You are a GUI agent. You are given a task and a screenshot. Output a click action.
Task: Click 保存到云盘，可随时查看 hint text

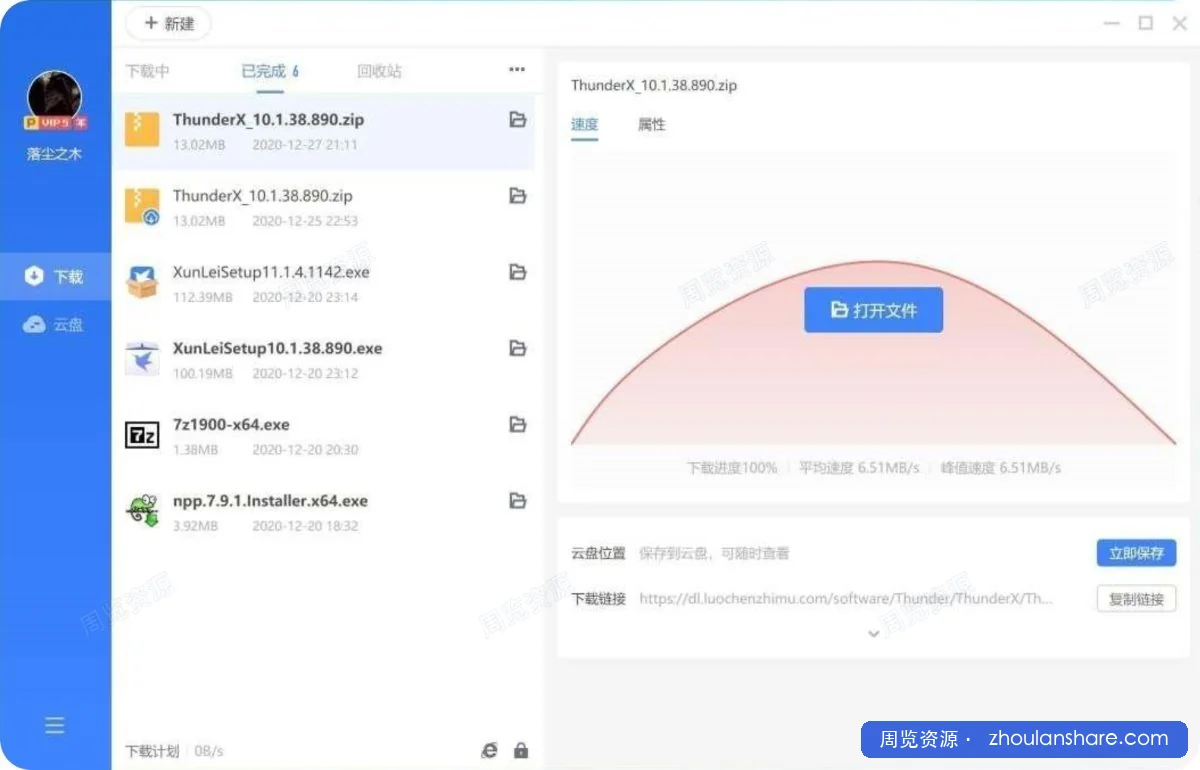[714, 553]
